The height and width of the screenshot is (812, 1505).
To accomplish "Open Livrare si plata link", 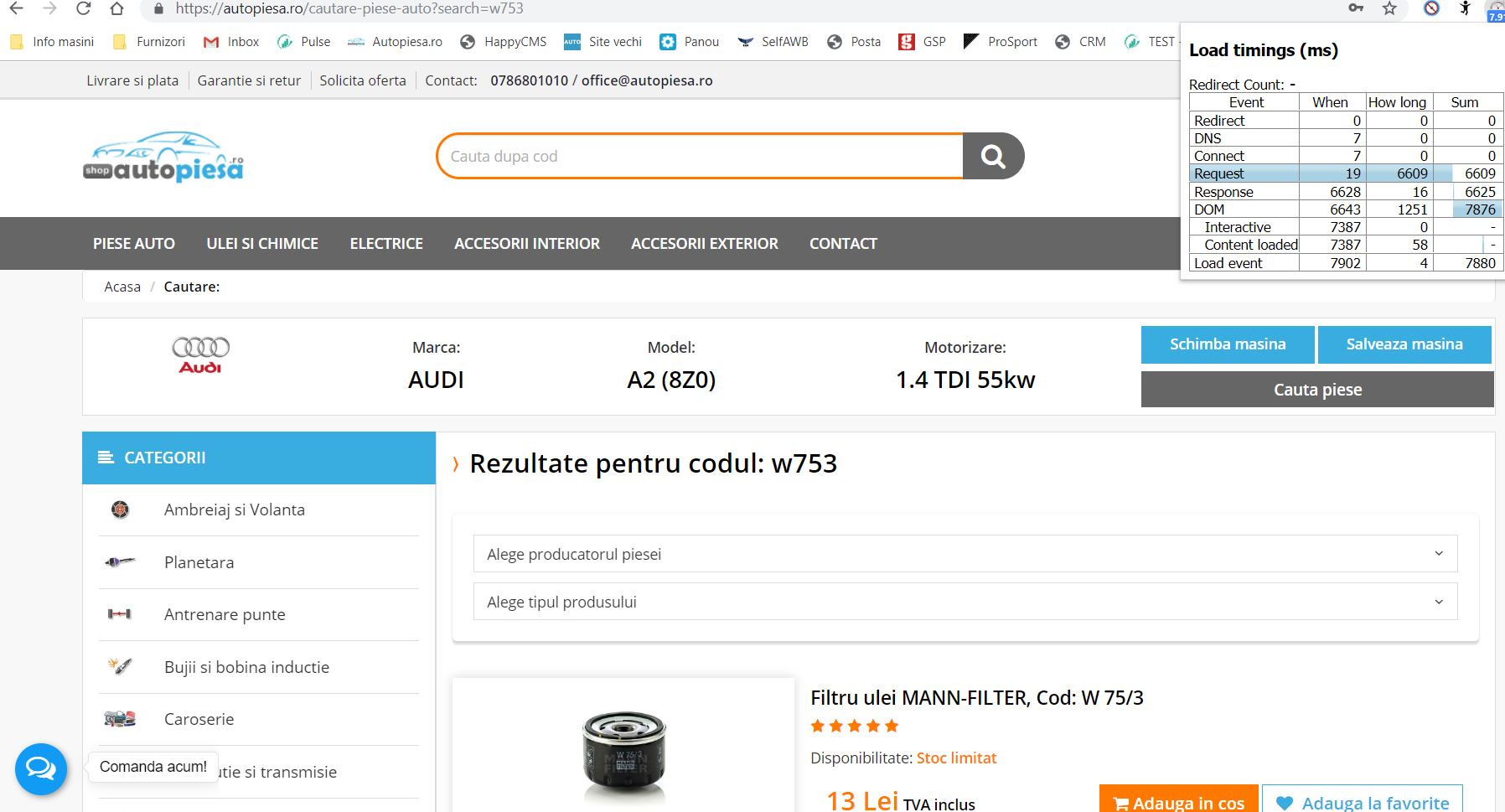I will pos(132,80).
